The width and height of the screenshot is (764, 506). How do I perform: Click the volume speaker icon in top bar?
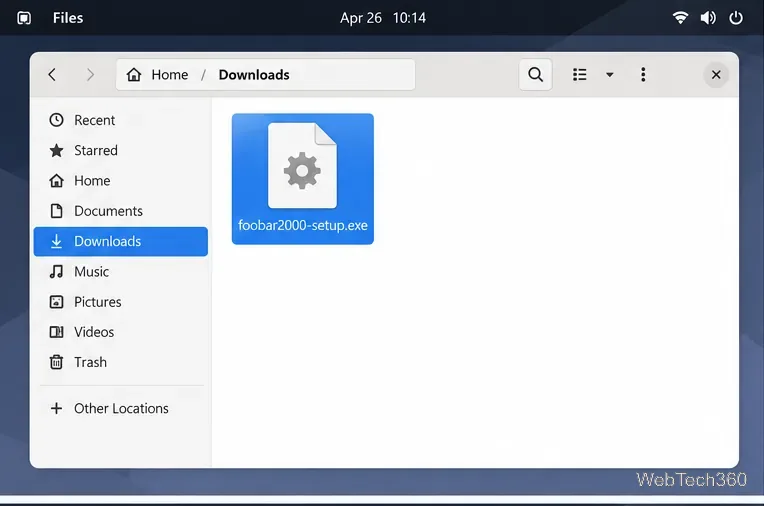(x=708, y=18)
